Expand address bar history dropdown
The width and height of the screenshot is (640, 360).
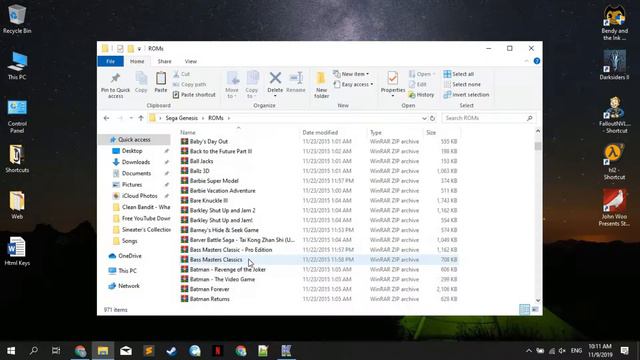(x=424, y=118)
